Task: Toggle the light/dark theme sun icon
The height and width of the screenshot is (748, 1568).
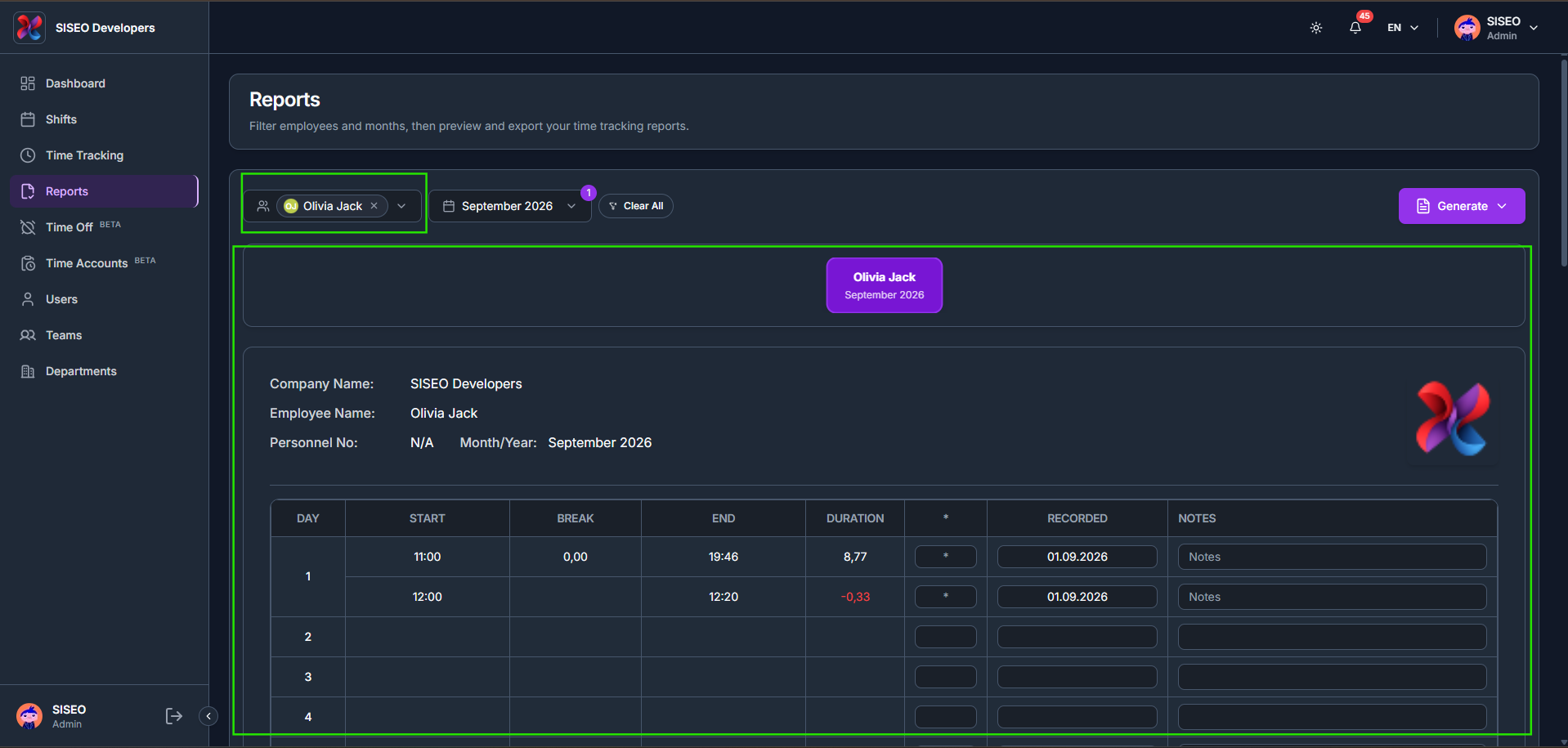Action: pyautogui.click(x=1316, y=28)
